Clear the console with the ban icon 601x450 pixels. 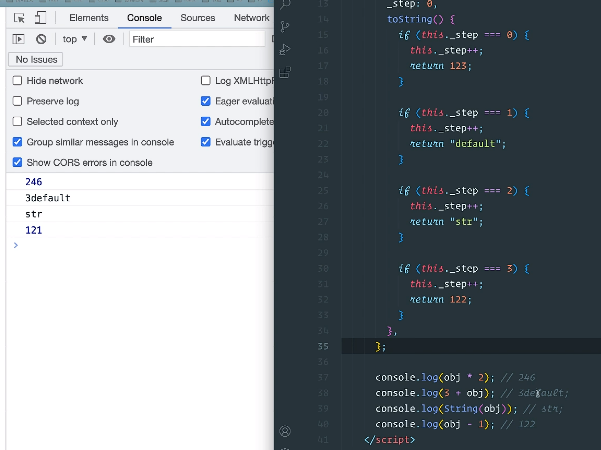click(x=41, y=39)
